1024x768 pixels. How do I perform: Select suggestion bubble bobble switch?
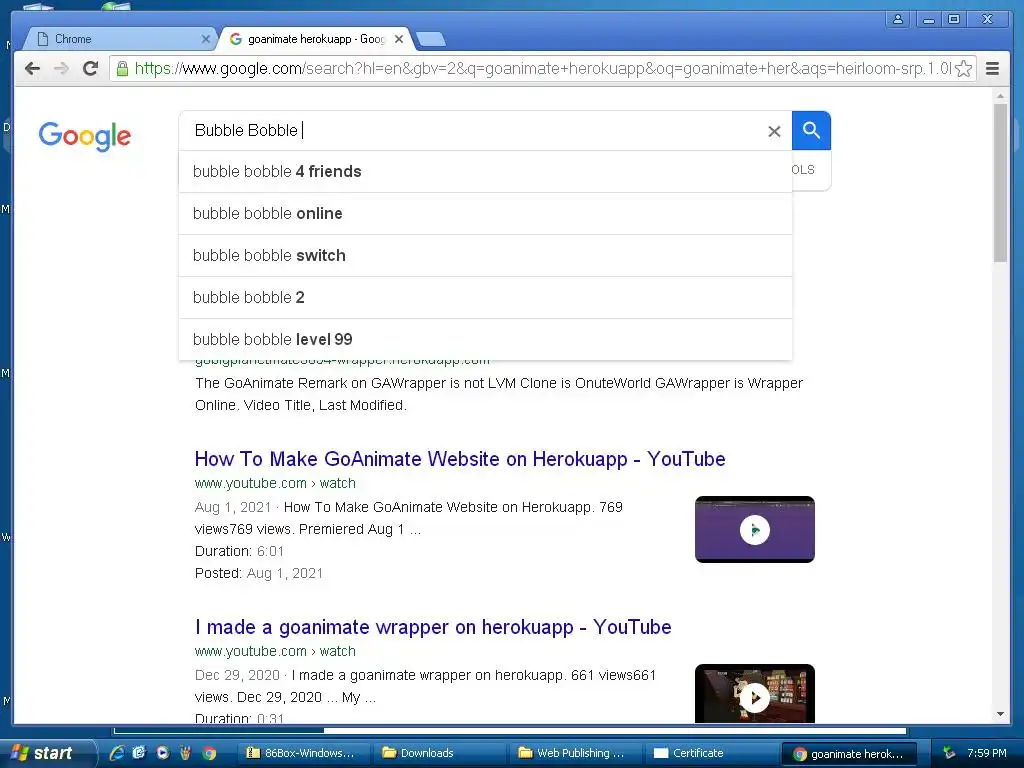(485, 255)
